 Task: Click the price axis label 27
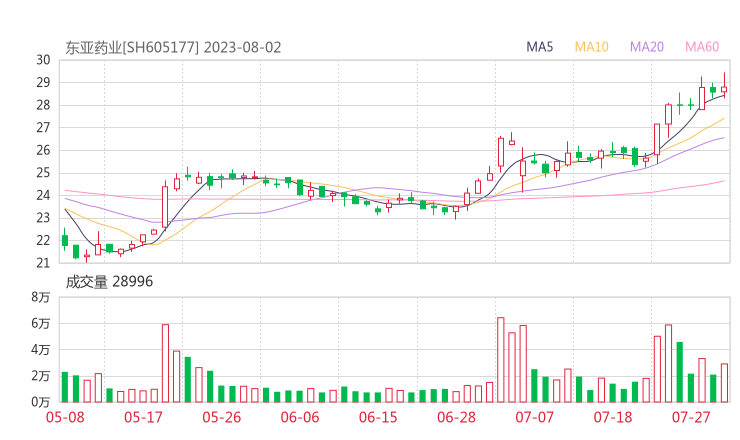click(43, 127)
